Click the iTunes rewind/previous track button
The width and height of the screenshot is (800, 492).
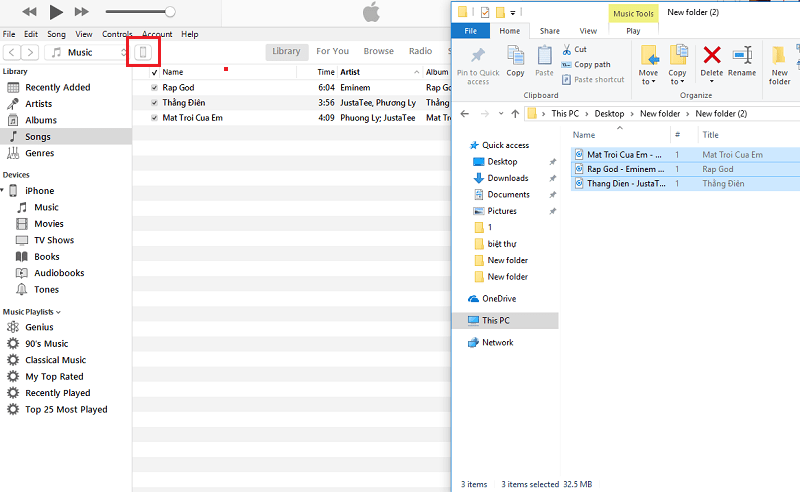[29, 12]
